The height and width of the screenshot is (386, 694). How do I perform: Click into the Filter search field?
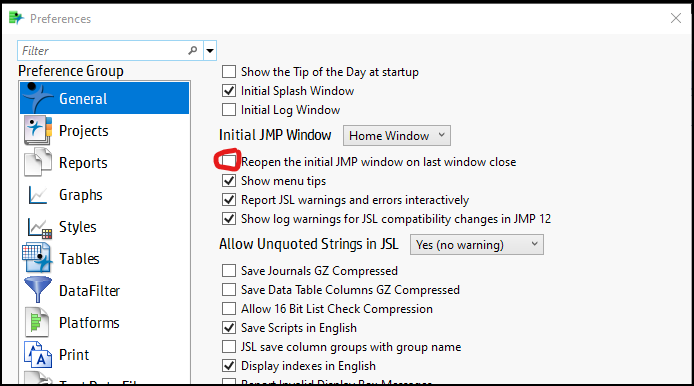tap(103, 50)
